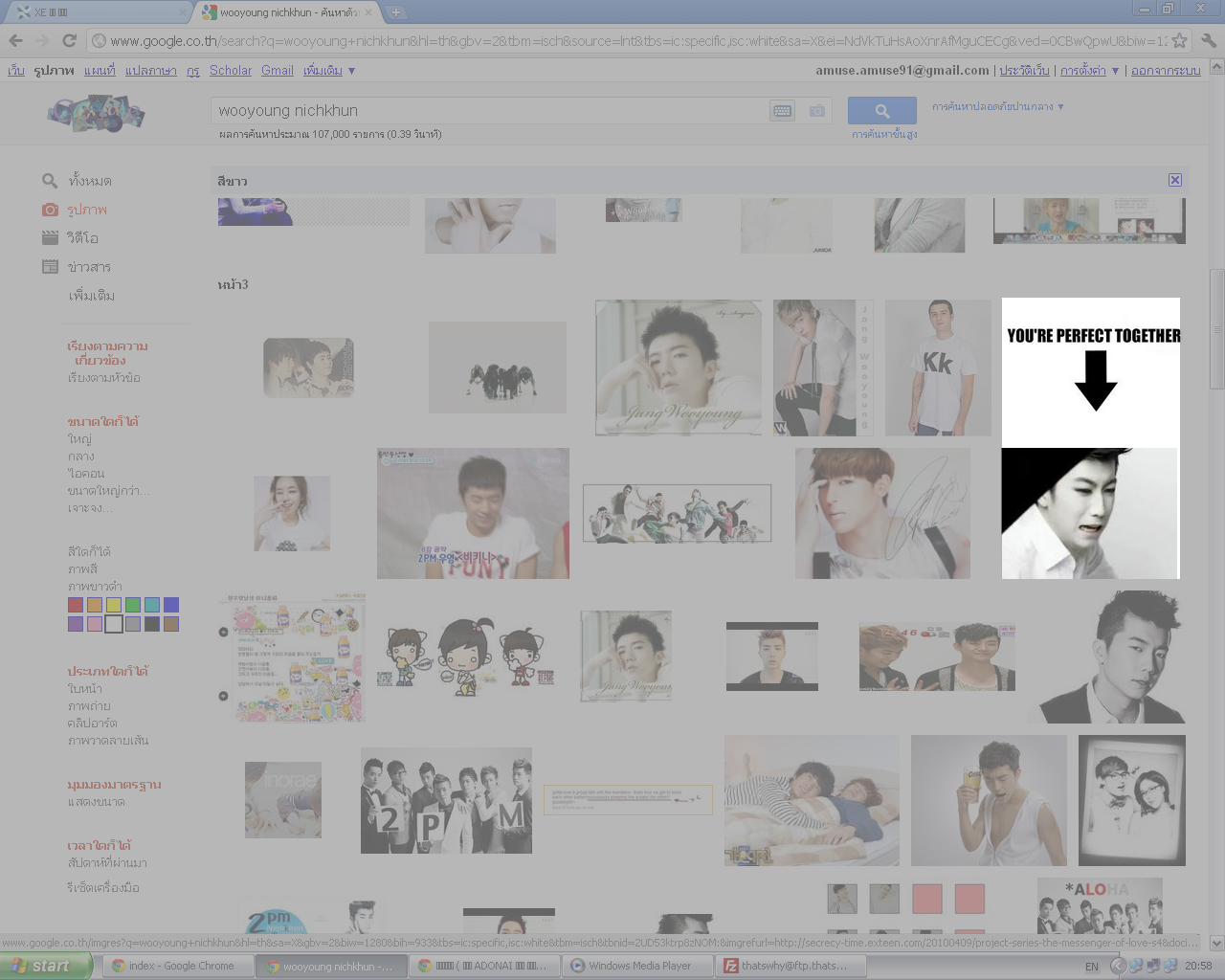Open การค้นหาขั้นสูง advanced search
The width and height of the screenshot is (1225, 980).
884,135
